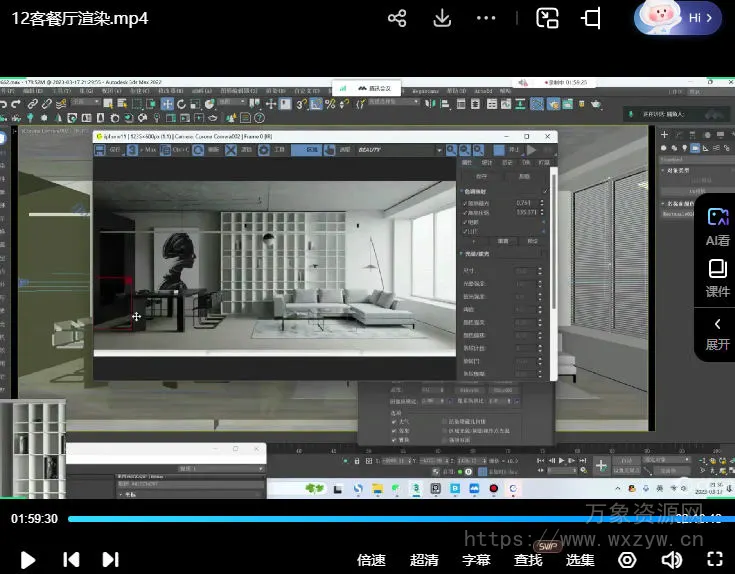Download the video using the download icon
The image size is (735, 574).
pyautogui.click(x=442, y=18)
